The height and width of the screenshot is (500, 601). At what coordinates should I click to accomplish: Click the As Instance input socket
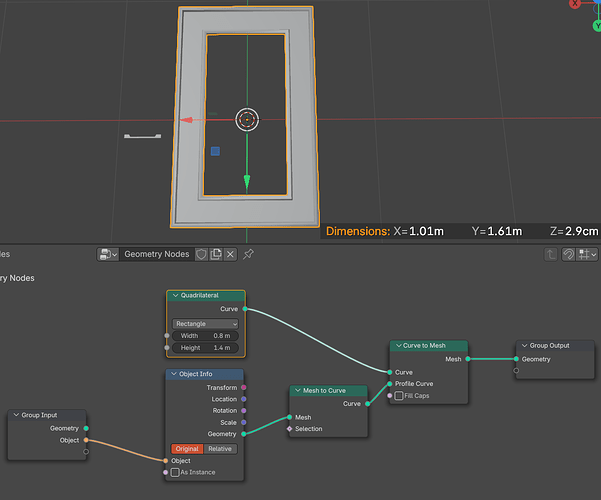tap(166, 472)
